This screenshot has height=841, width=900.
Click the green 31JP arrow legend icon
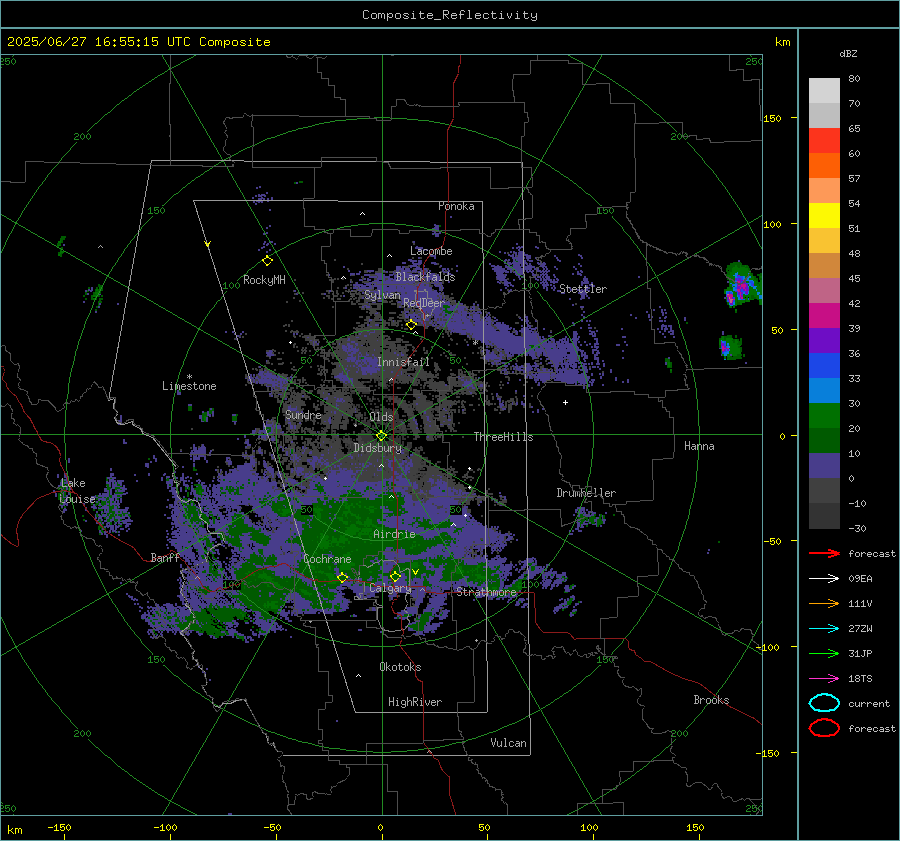coord(824,653)
